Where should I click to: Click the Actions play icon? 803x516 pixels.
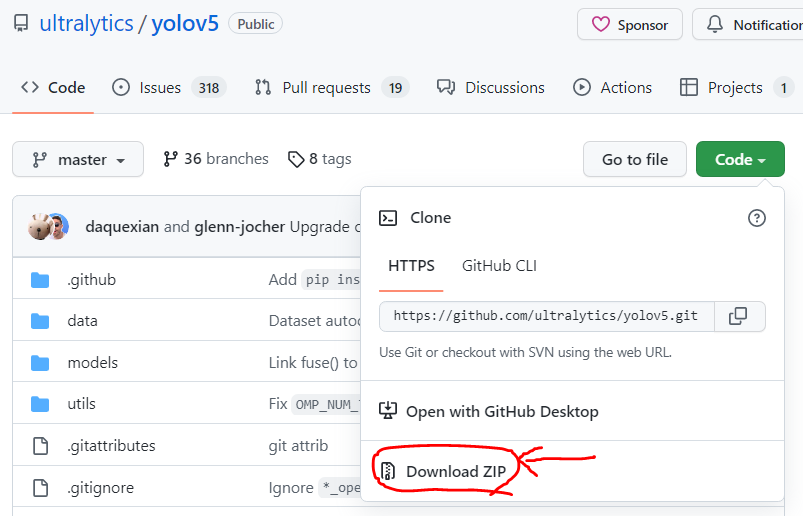[582, 88]
